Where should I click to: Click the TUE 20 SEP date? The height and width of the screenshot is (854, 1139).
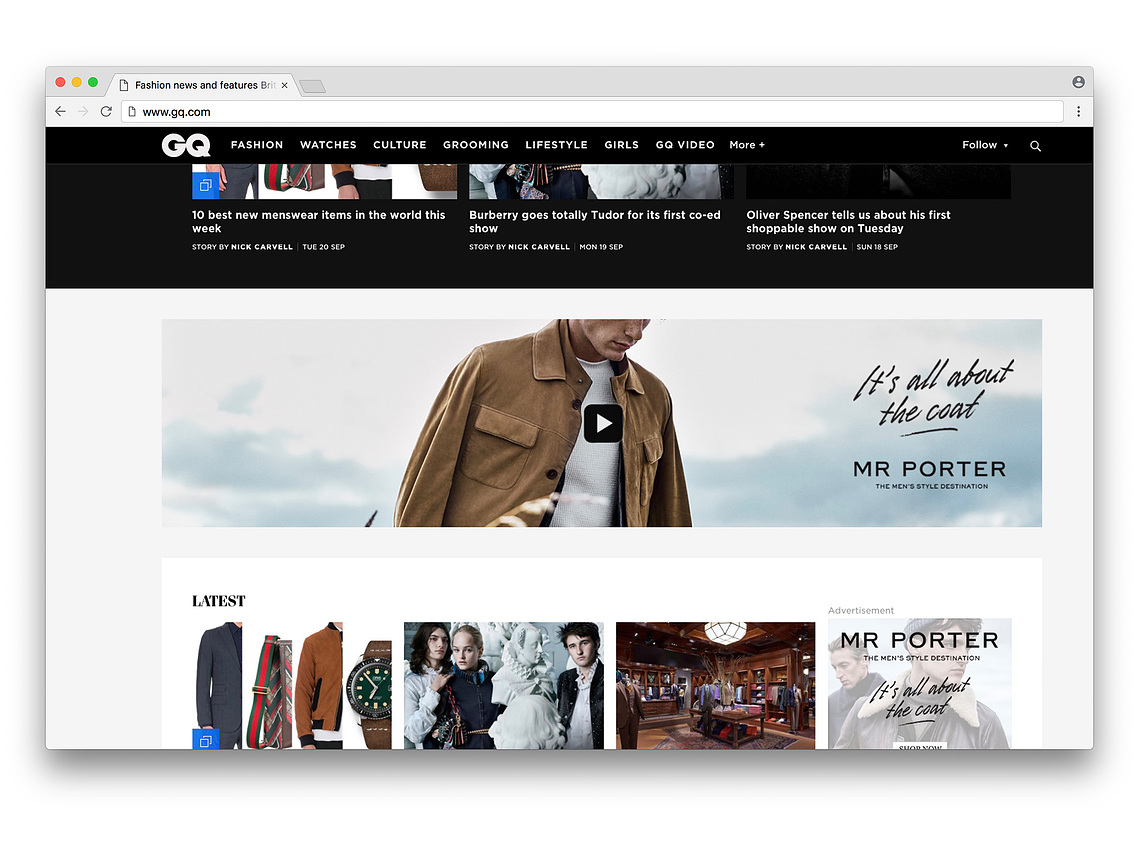point(324,247)
